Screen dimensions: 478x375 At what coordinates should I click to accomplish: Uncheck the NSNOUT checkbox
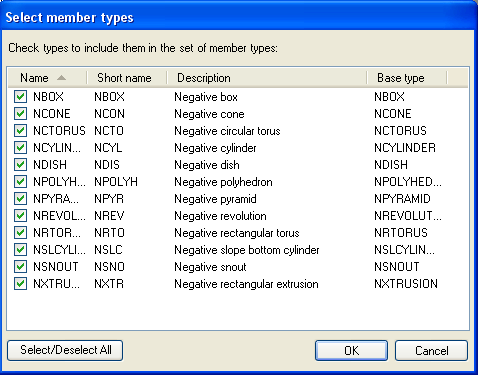(20, 267)
